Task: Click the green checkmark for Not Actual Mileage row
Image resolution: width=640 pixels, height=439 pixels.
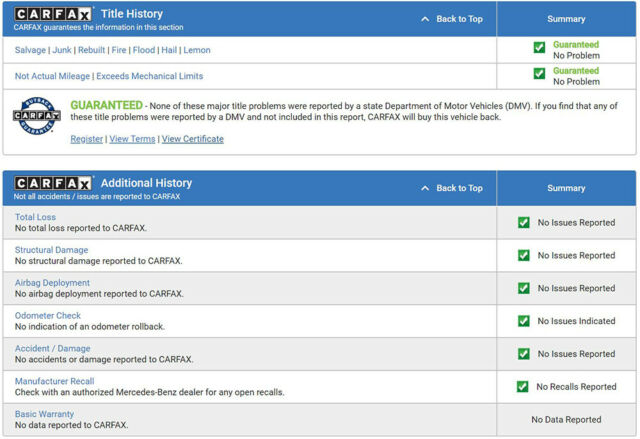Action: click(x=539, y=74)
